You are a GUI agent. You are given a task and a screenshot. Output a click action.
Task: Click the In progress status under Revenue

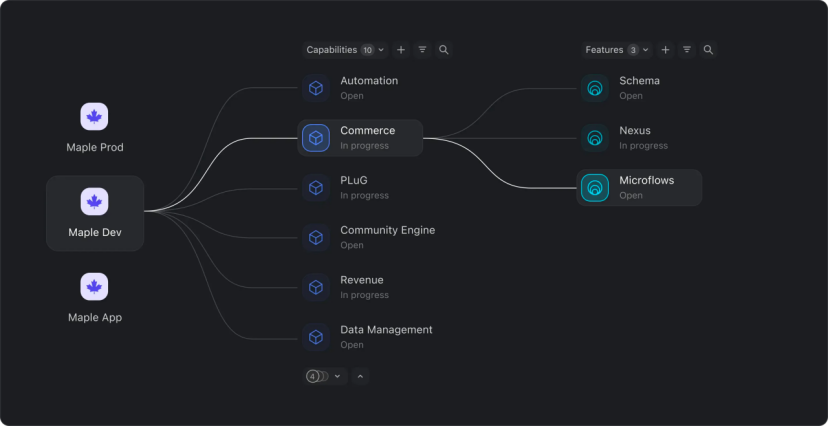tap(364, 295)
